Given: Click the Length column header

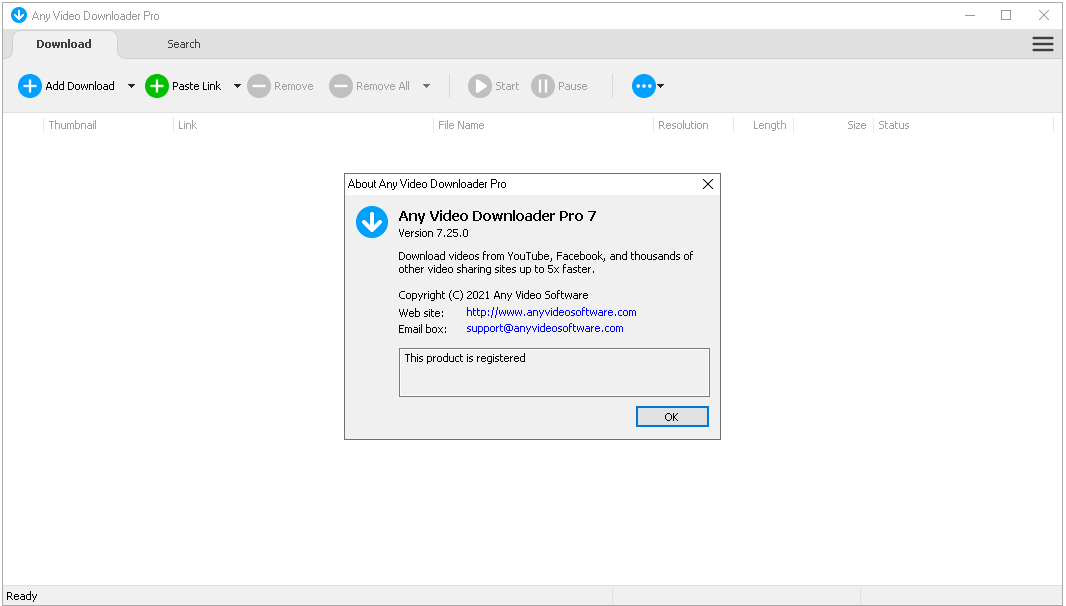Looking at the screenshot, I should pos(764,125).
